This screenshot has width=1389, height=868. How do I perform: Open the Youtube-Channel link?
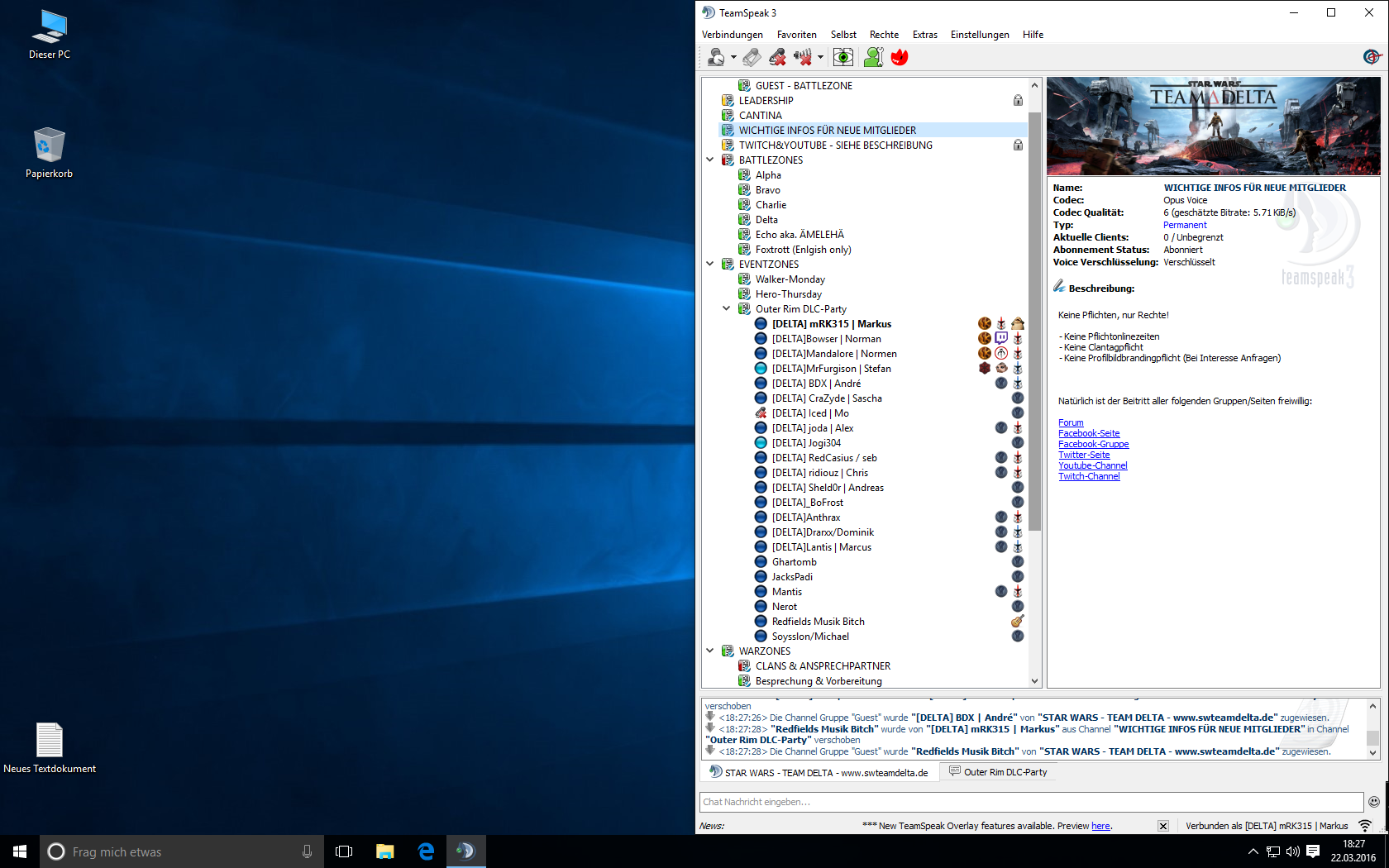[1092, 465]
